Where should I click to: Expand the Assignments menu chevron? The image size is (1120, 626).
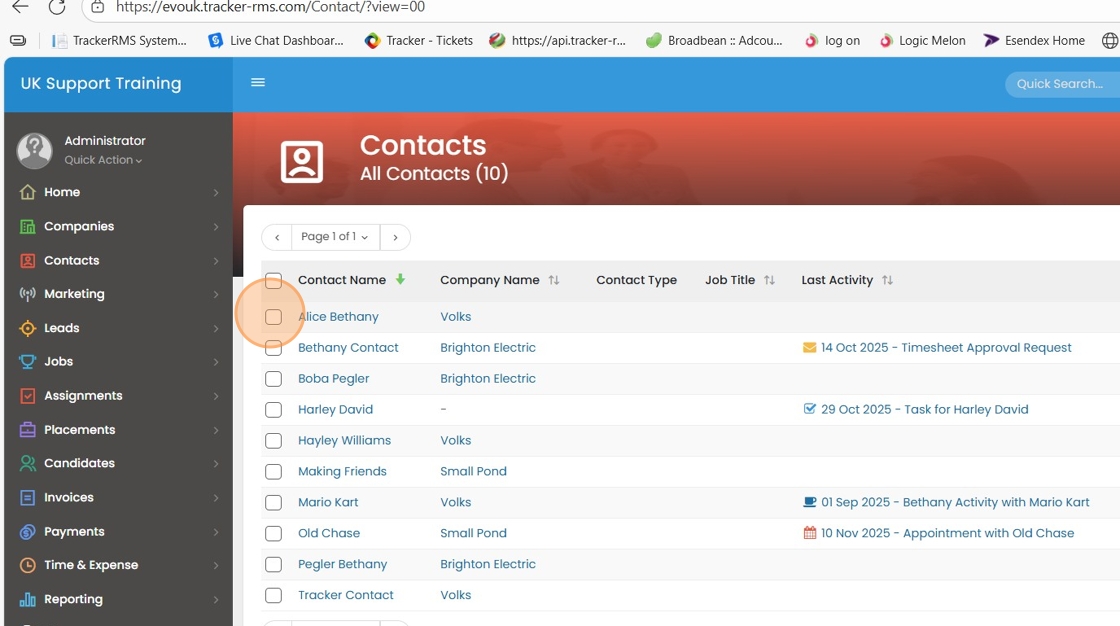[x=216, y=397]
